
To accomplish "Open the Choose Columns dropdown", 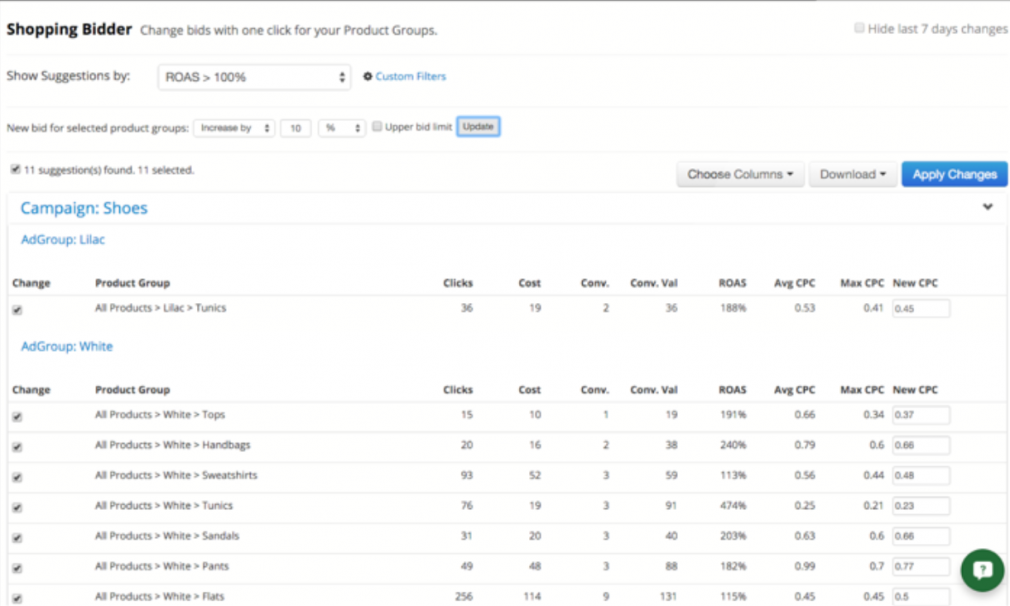I will tap(740, 174).
